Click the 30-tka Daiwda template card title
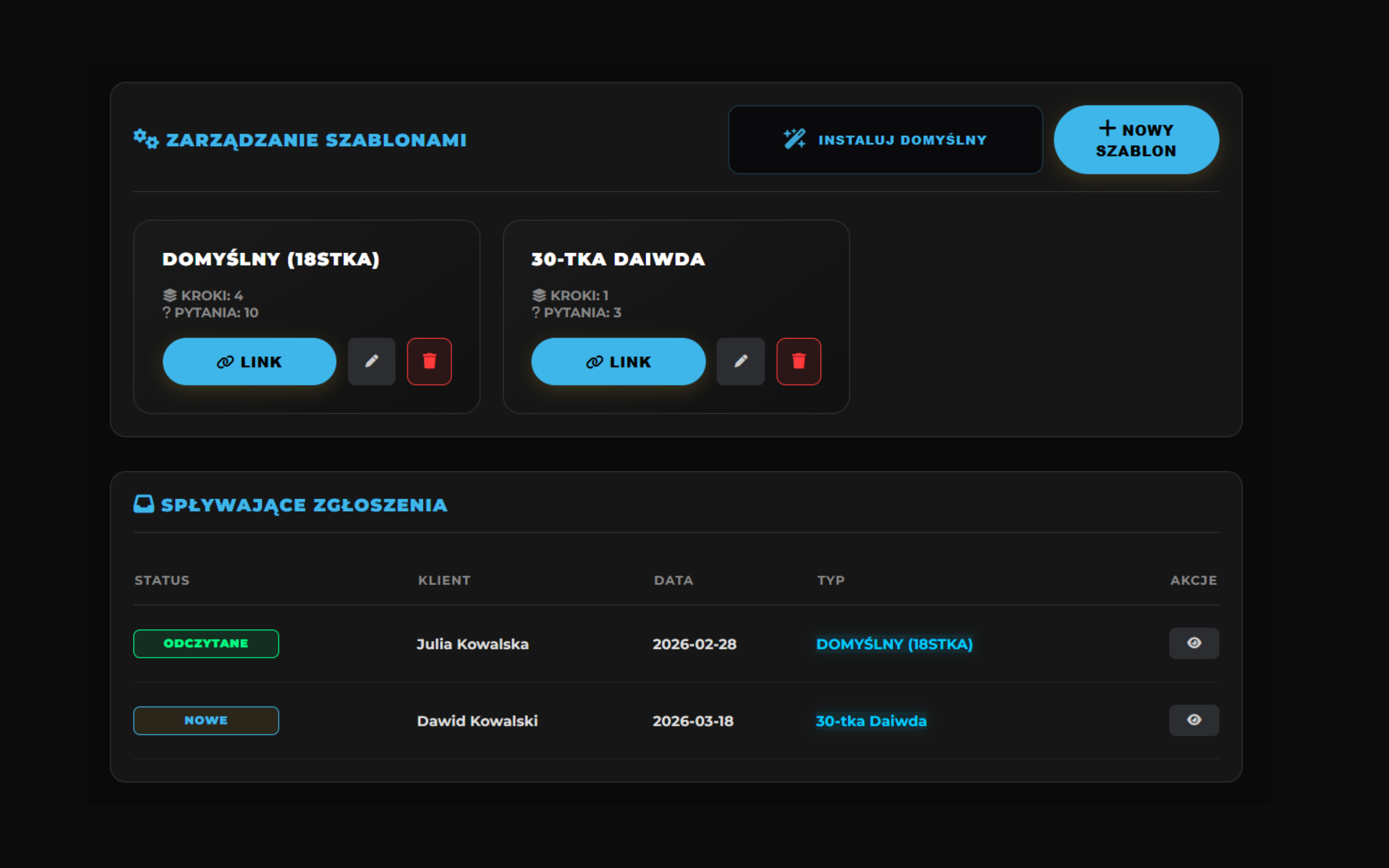The image size is (1389, 868). 618,259
